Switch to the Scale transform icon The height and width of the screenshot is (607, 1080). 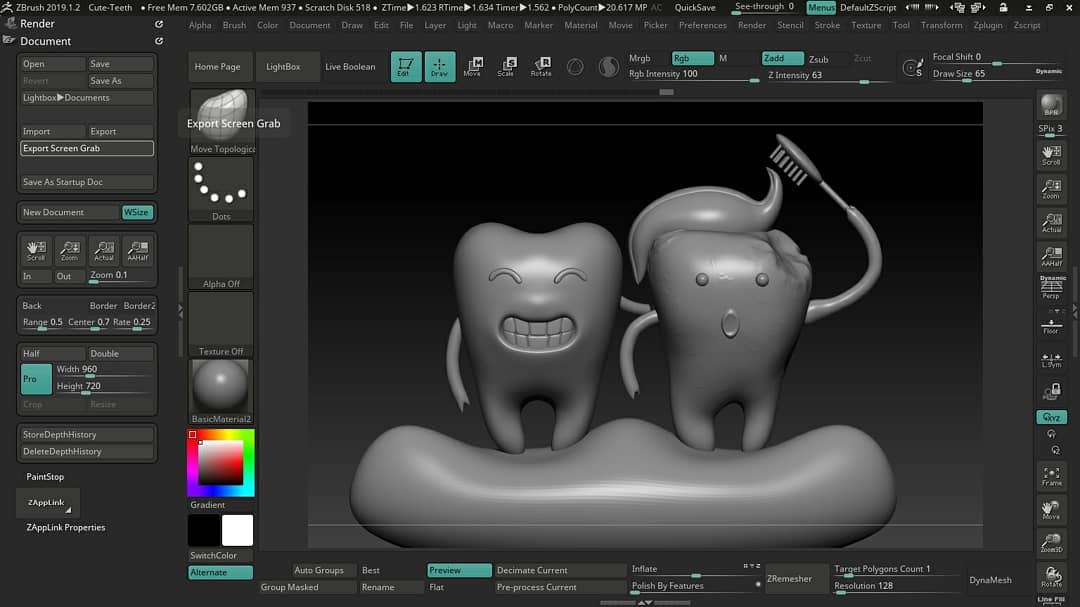506,67
